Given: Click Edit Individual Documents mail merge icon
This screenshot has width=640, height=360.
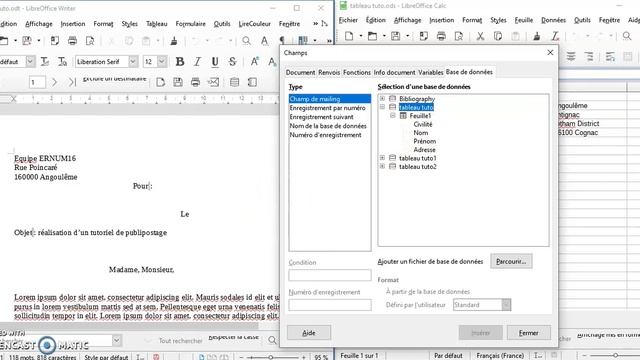Looking at the screenshot, I should [x=160, y=82].
